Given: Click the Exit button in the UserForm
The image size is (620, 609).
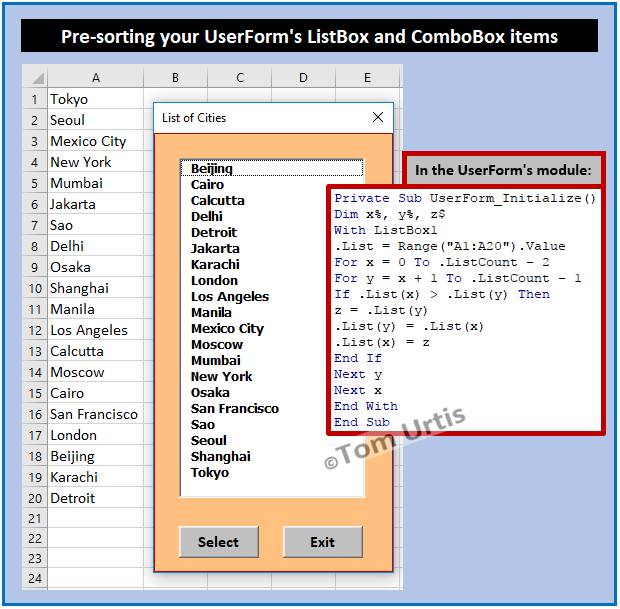Looking at the screenshot, I should click(323, 542).
